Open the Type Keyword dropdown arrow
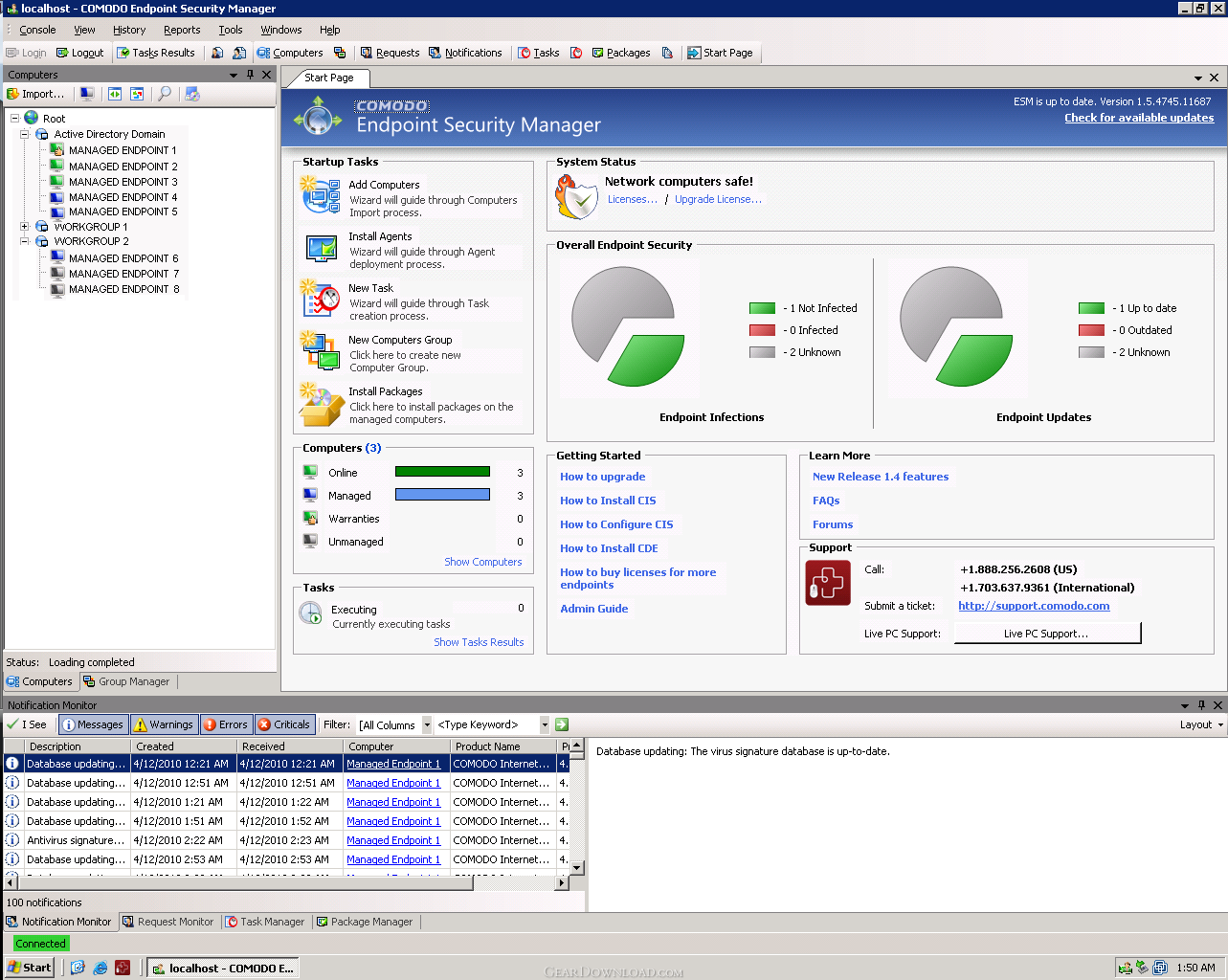The height and width of the screenshot is (980, 1228). point(545,724)
